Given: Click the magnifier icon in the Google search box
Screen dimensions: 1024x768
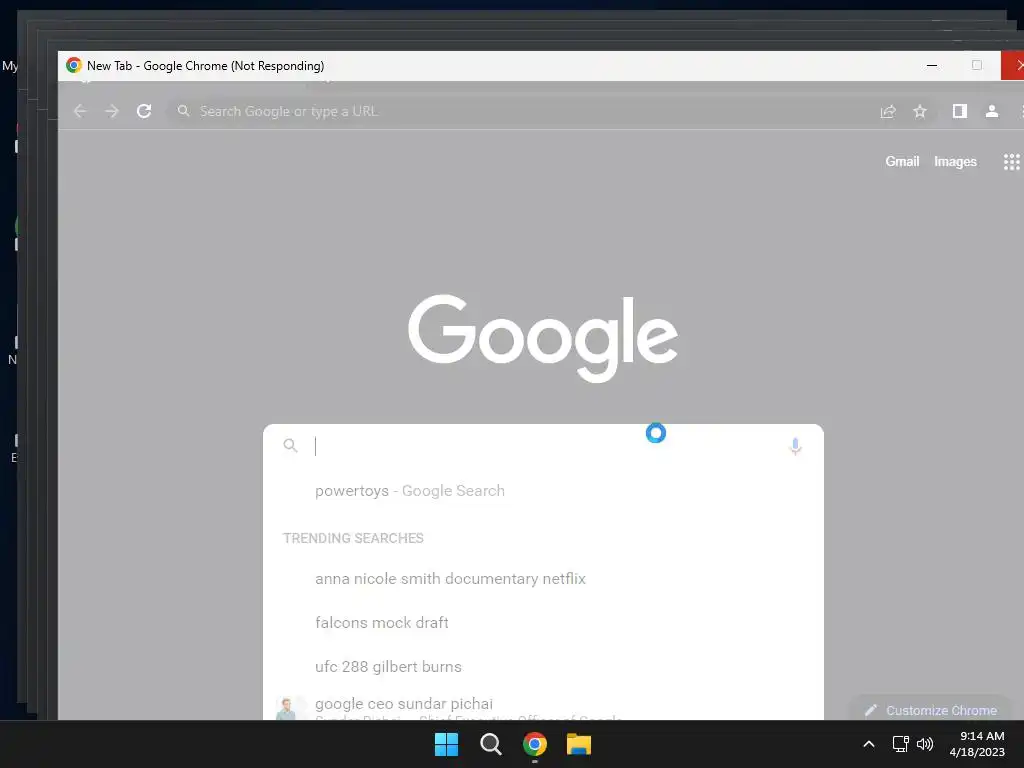Looking at the screenshot, I should [x=291, y=445].
